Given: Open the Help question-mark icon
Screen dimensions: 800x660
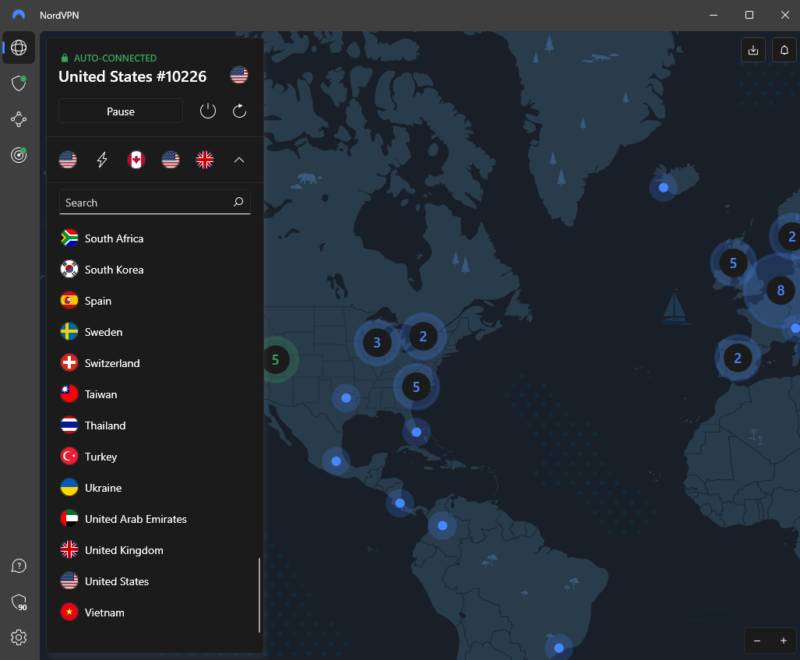Looking at the screenshot, I should point(19,566).
